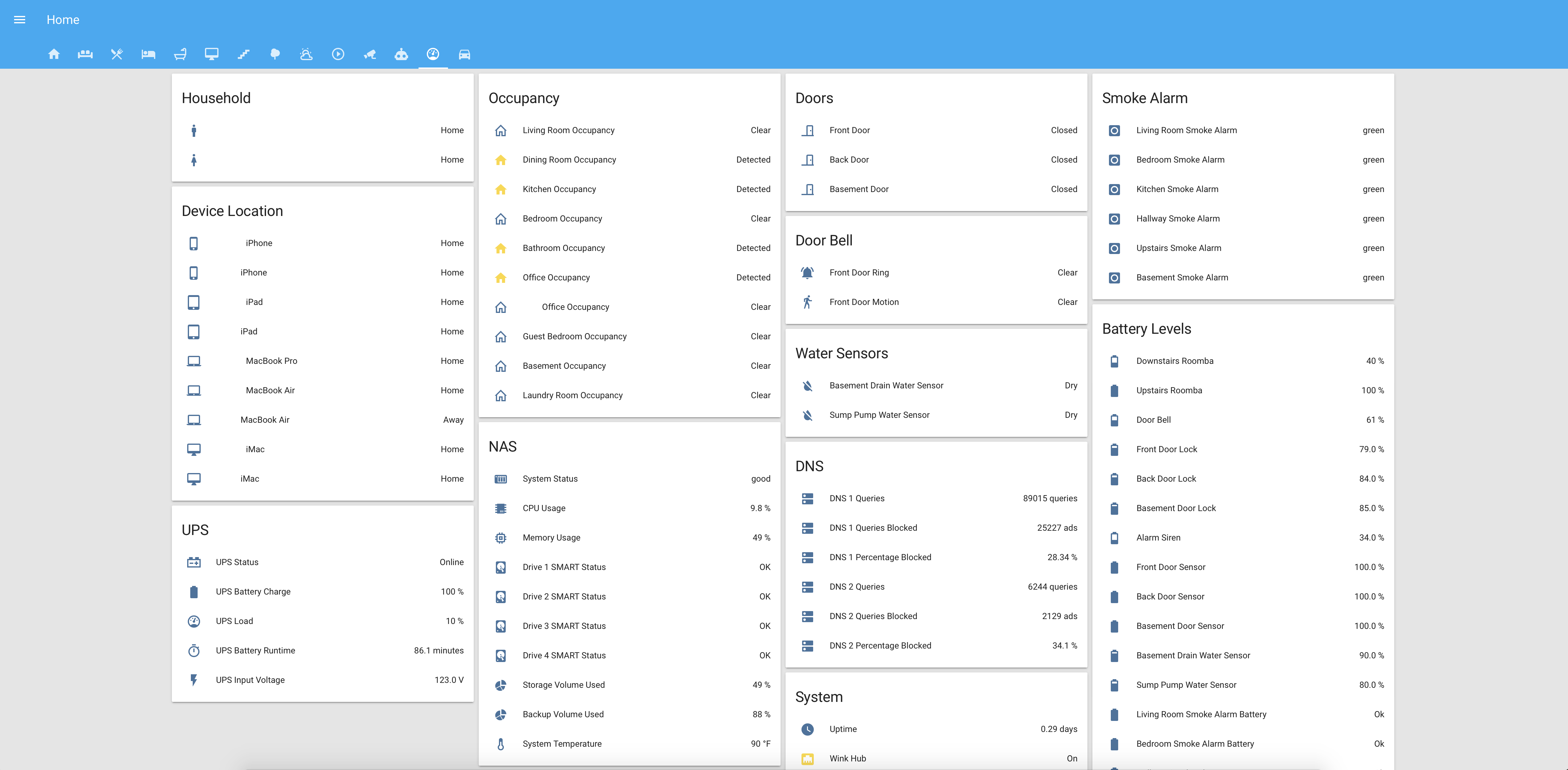Open the robot vacuum tab
Screen dimensions: 1568x770
coord(401,54)
